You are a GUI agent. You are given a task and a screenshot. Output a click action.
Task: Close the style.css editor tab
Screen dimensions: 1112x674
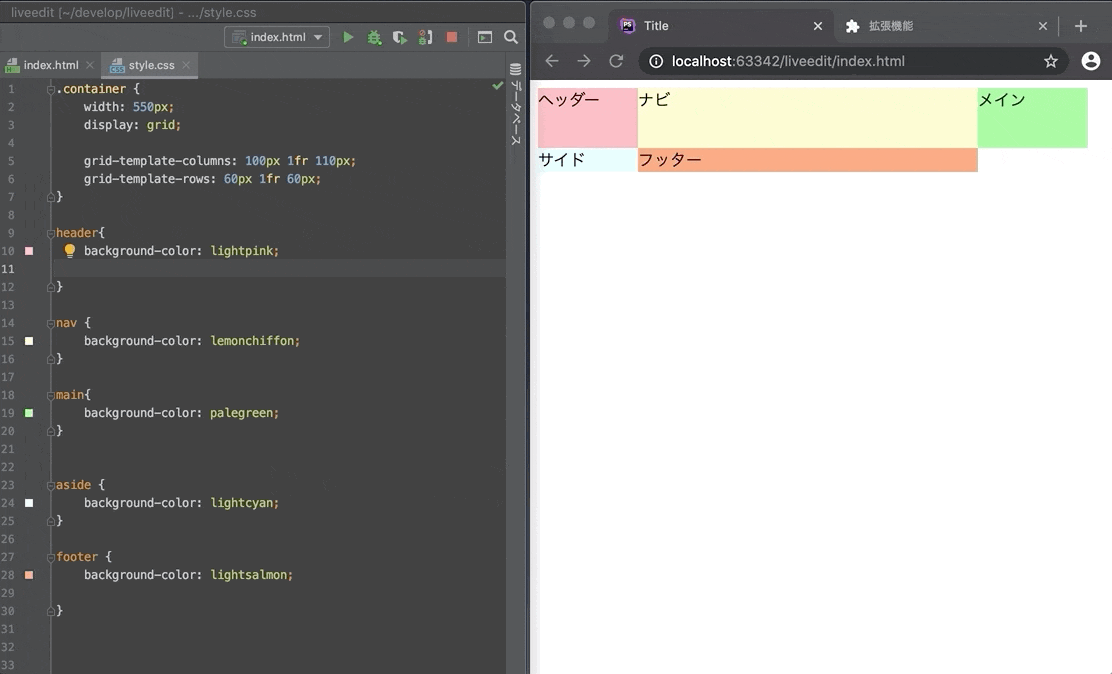click(186, 65)
